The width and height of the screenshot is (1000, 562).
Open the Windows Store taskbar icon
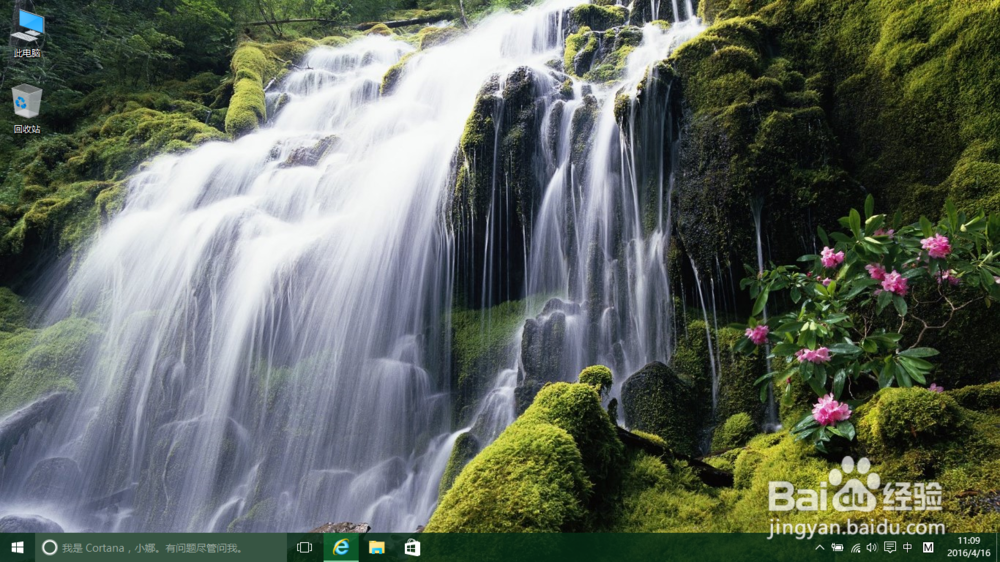pyautogui.click(x=413, y=547)
